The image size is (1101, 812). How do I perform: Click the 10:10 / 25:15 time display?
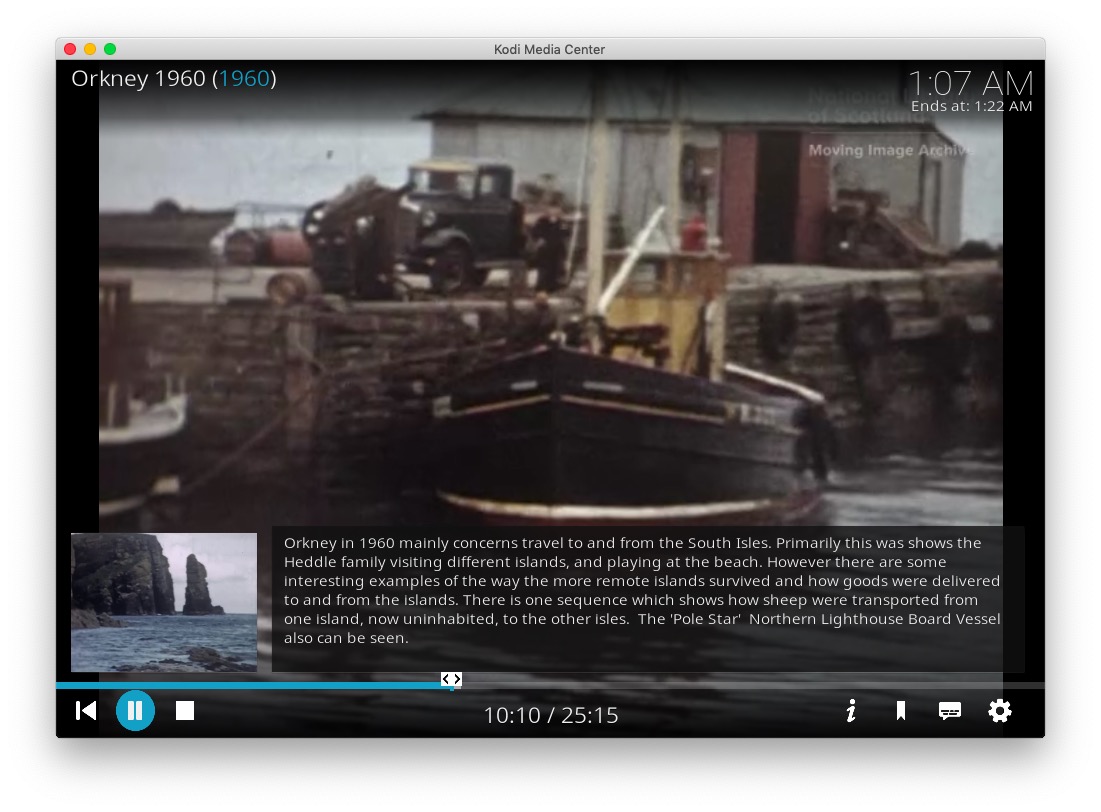551,716
